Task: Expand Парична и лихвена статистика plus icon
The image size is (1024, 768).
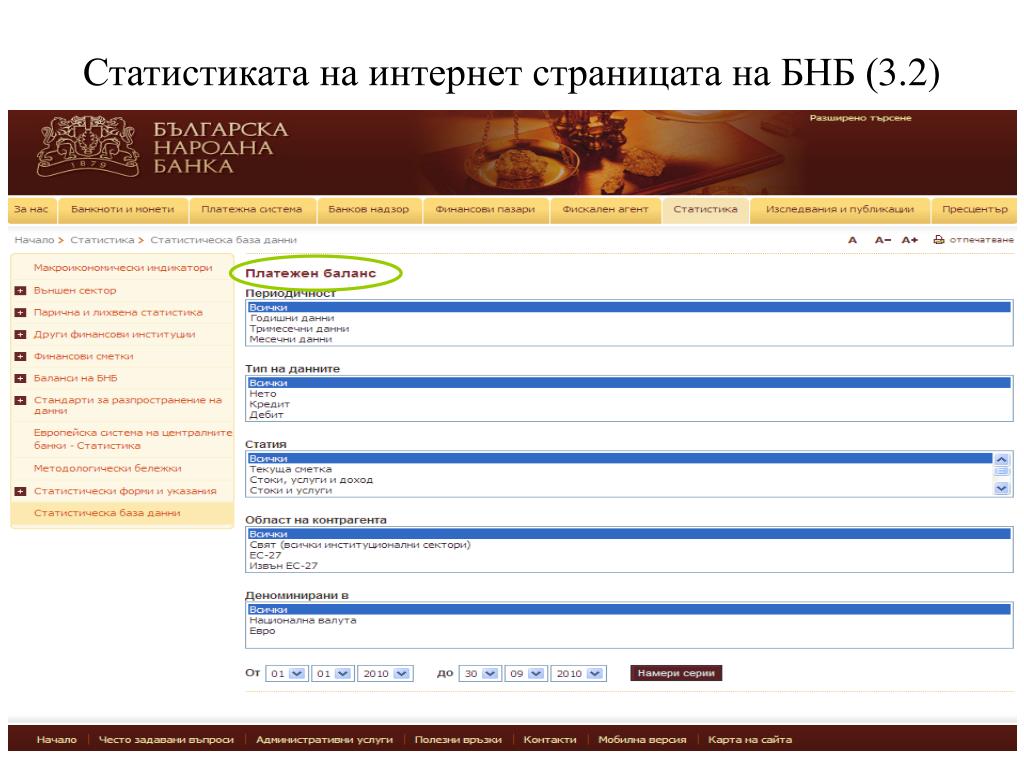Action: 20,313
